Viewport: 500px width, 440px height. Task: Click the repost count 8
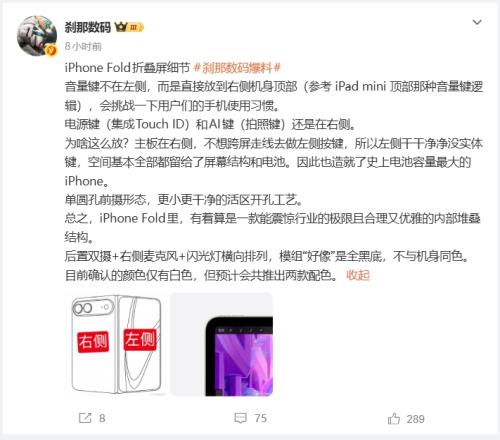(102, 418)
